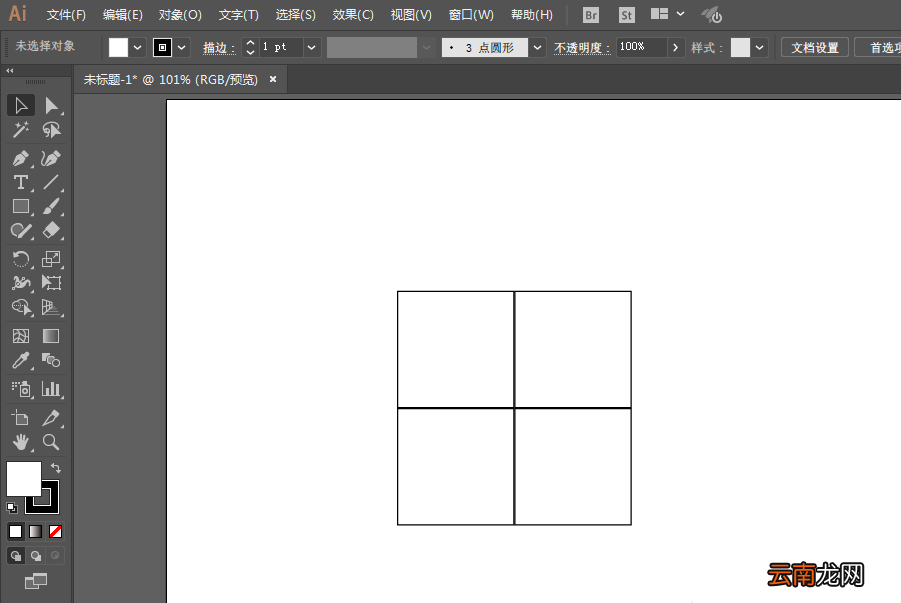Viewport: 901px width, 603px height.
Task: Select the Scale tool
Action: [51, 259]
